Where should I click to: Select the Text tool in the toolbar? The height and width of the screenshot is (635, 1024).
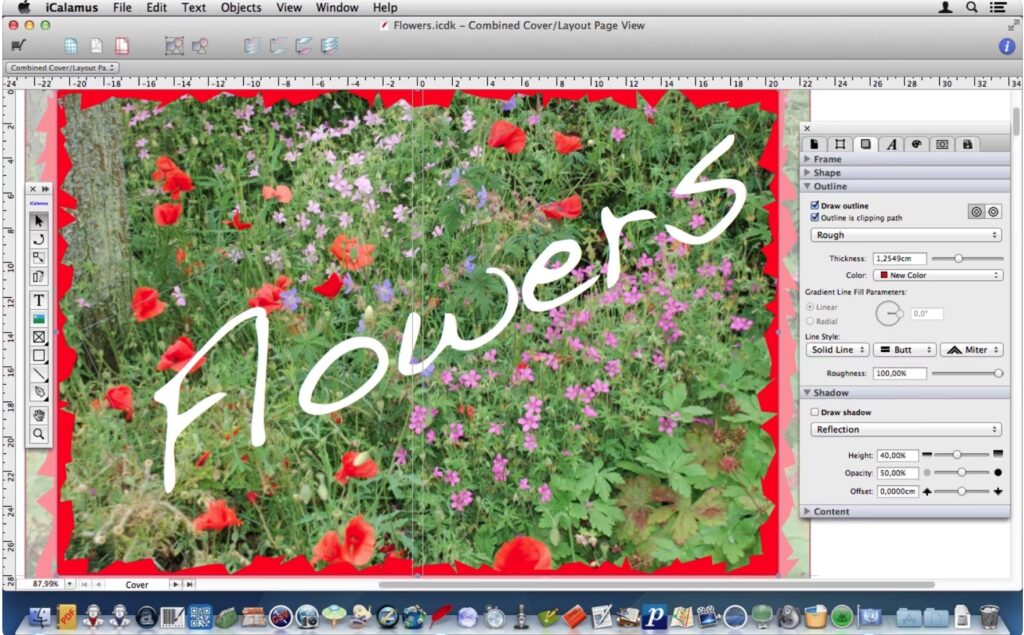(x=39, y=300)
